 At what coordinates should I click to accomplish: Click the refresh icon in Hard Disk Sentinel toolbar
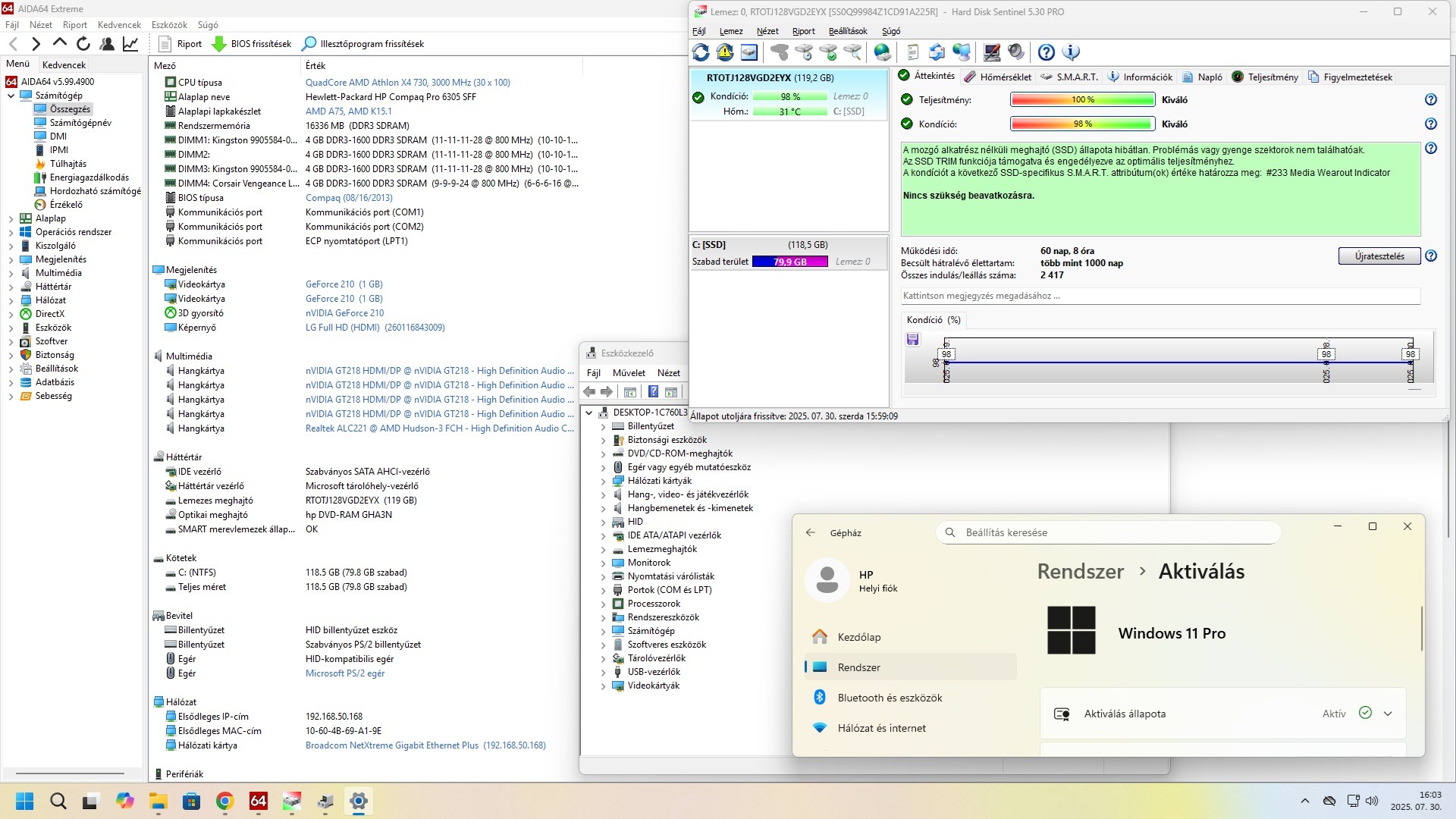[701, 52]
